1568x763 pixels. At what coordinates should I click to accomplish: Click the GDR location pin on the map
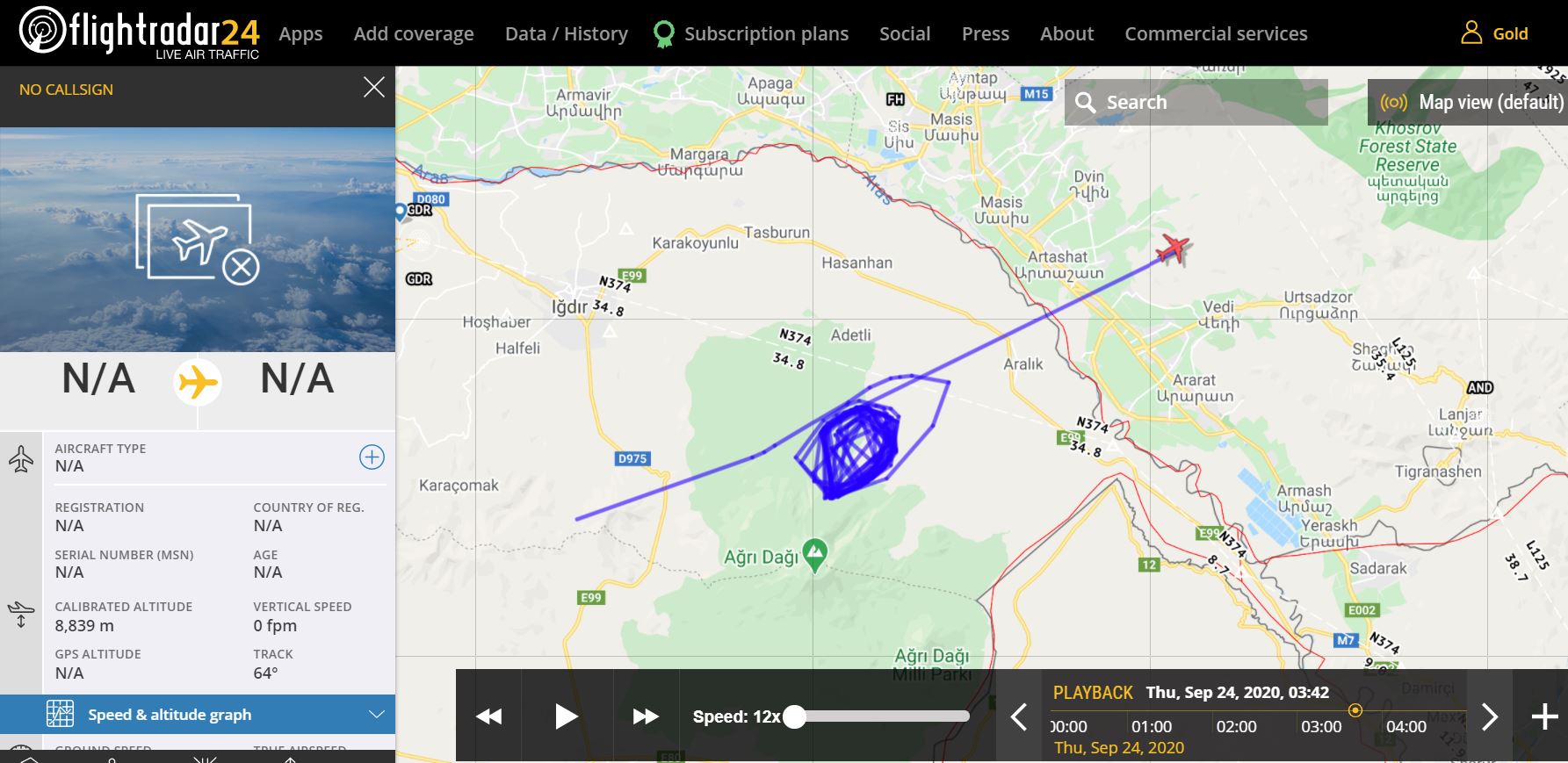(x=401, y=212)
